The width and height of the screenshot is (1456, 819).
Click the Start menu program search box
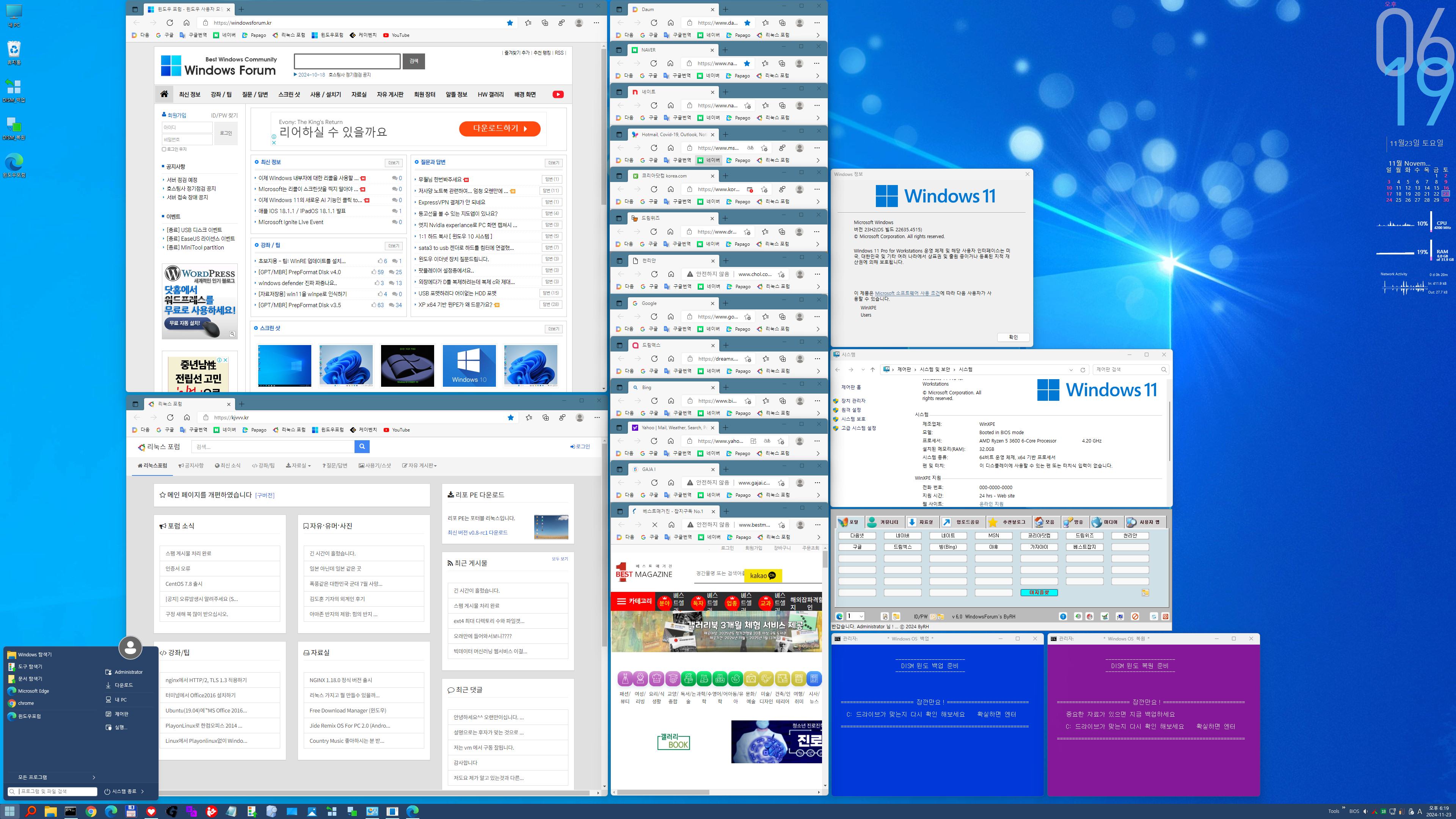[53, 791]
